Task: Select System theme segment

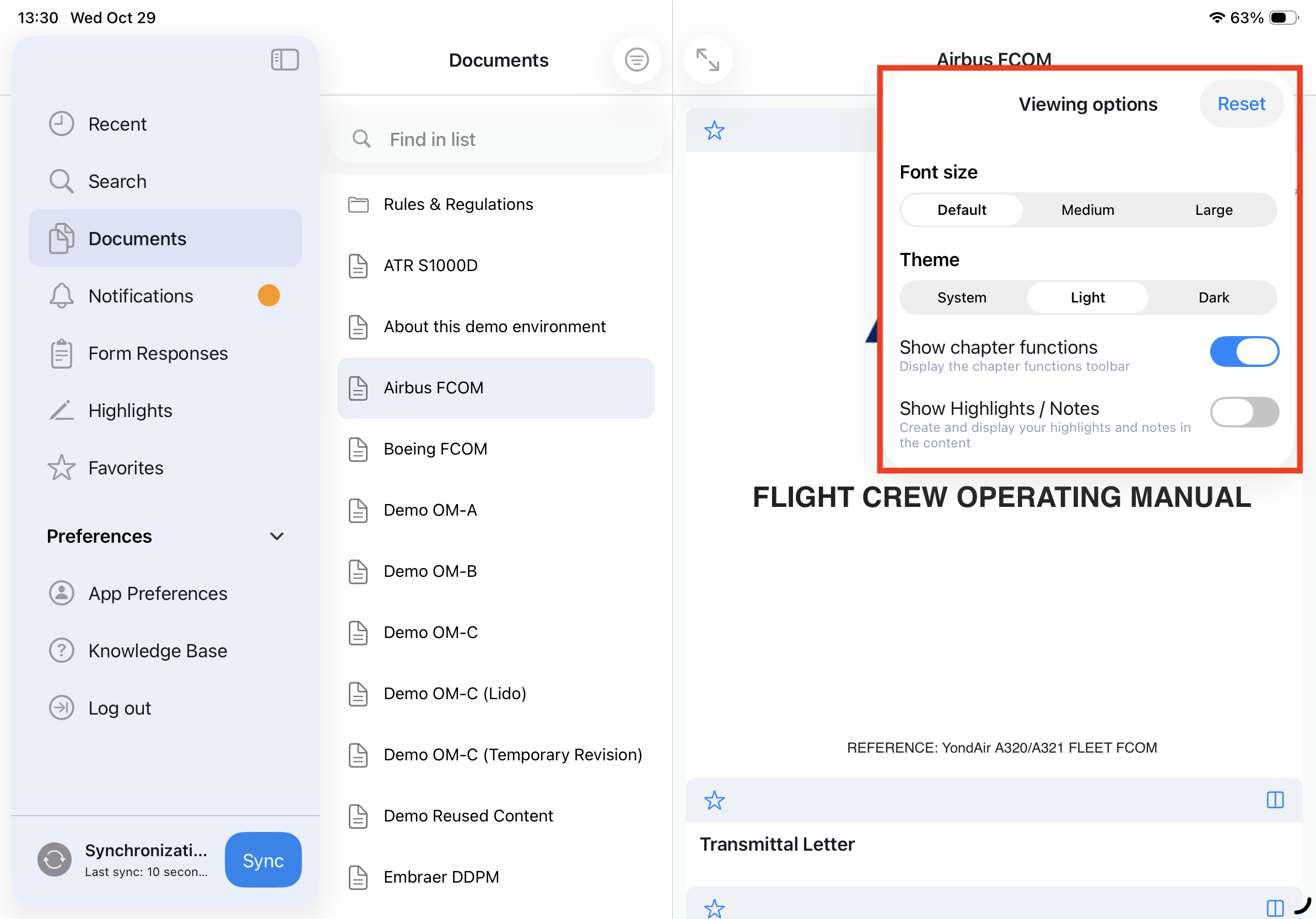Action: pos(961,298)
